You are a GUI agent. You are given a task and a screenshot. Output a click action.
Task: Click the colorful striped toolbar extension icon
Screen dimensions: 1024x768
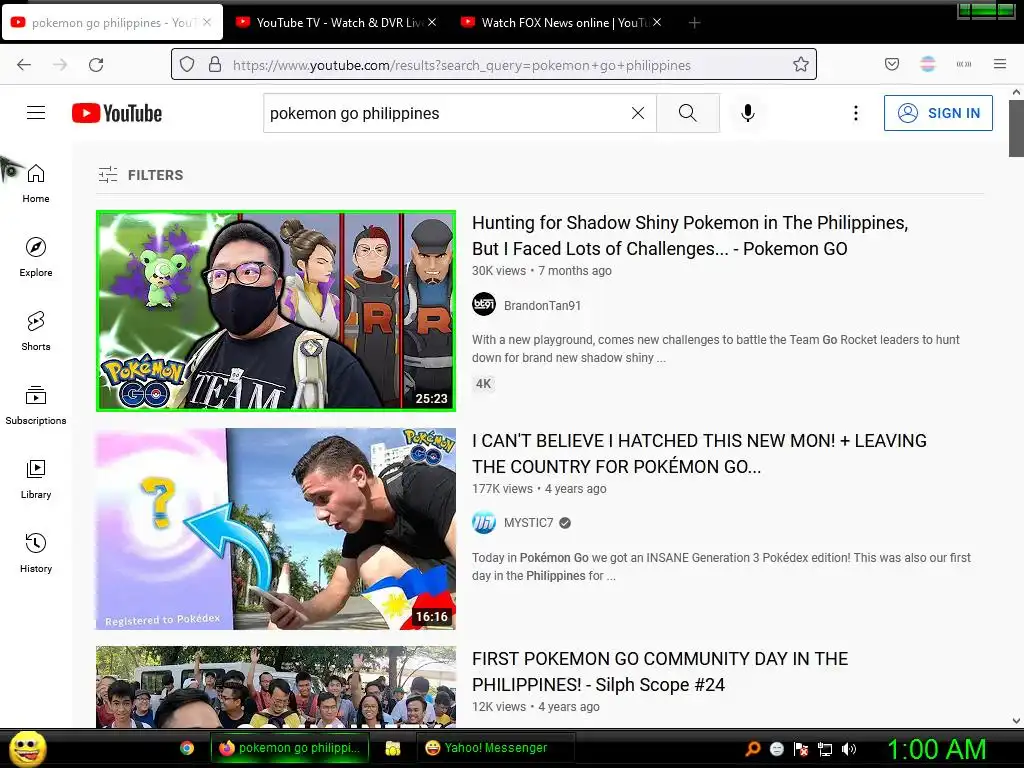(x=928, y=64)
